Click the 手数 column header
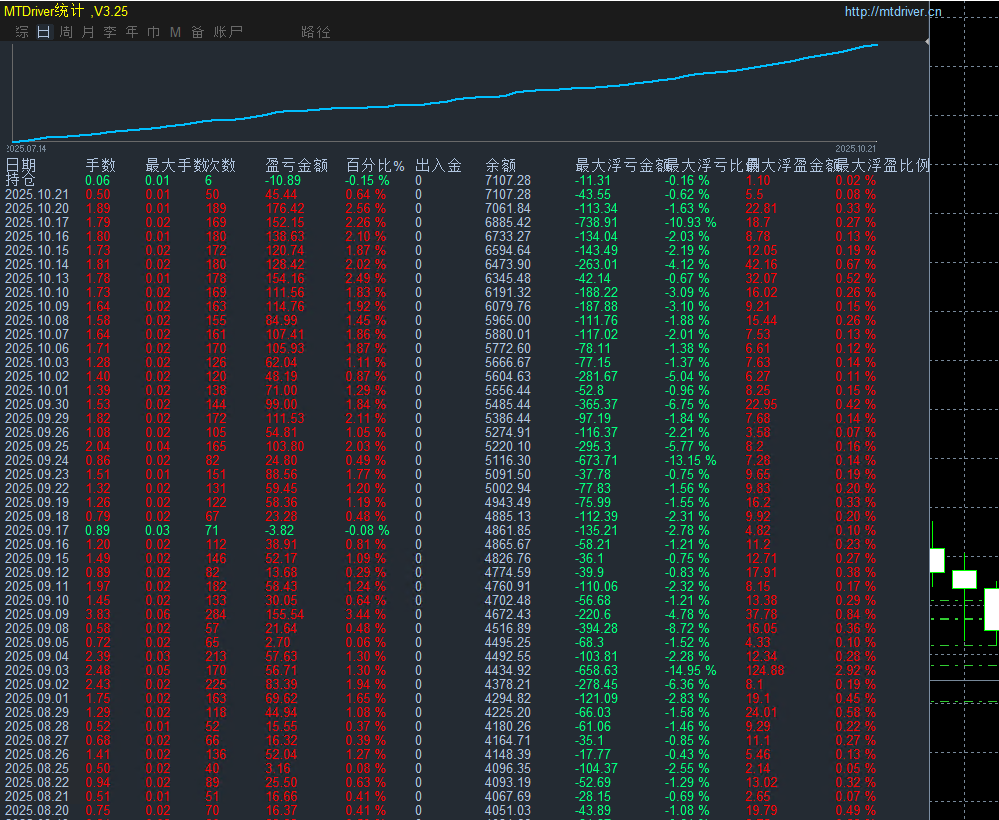Viewport: 999px width, 820px height. tap(100, 166)
